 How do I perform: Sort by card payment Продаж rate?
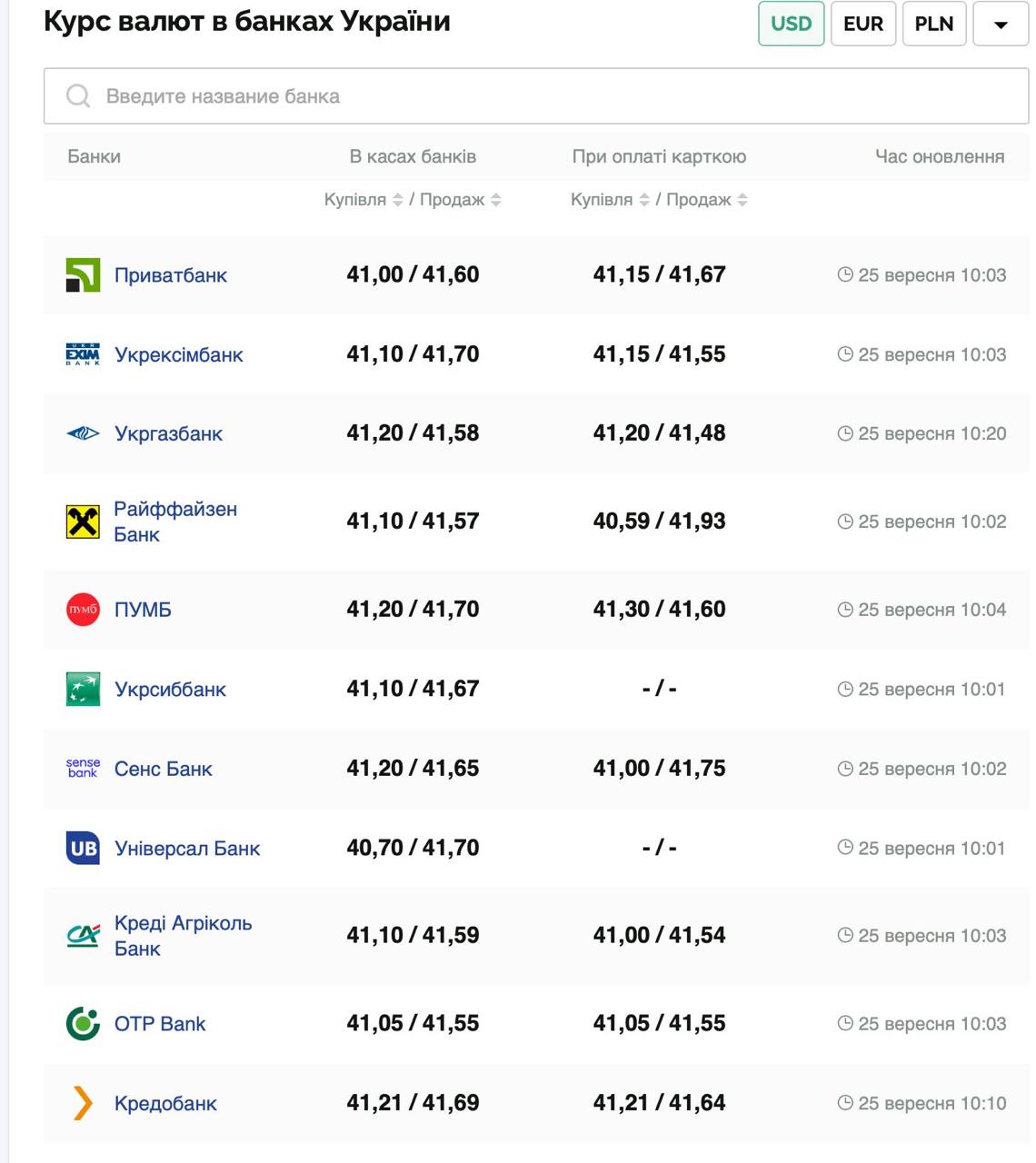pyautogui.click(x=742, y=200)
